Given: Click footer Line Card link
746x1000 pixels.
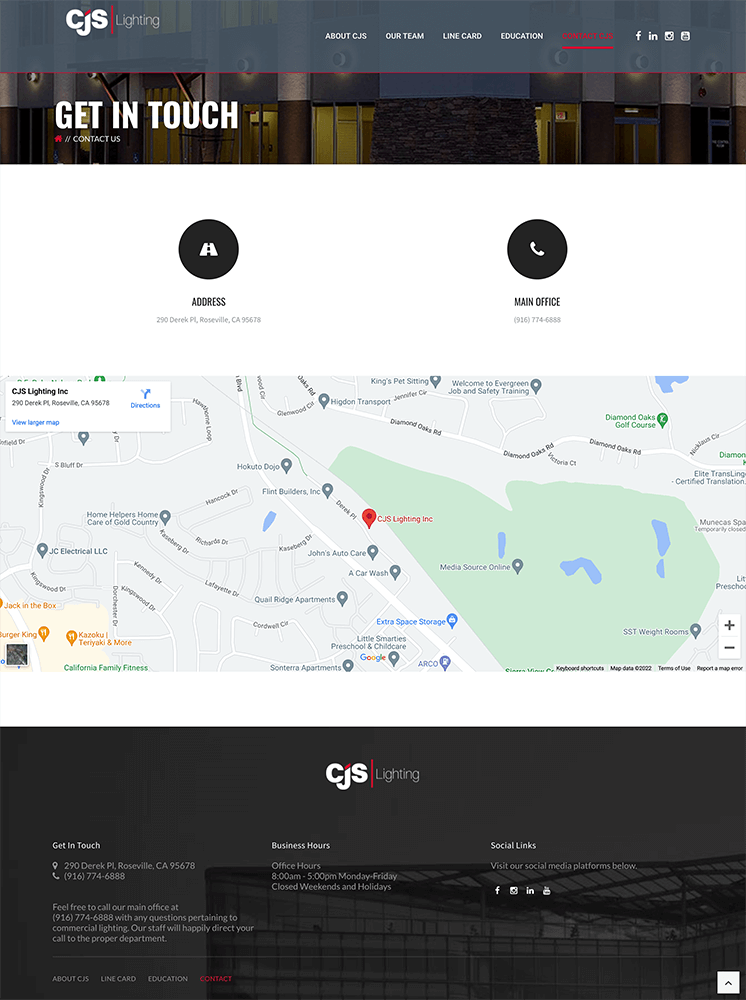Looking at the screenshot, I should 118,978.
